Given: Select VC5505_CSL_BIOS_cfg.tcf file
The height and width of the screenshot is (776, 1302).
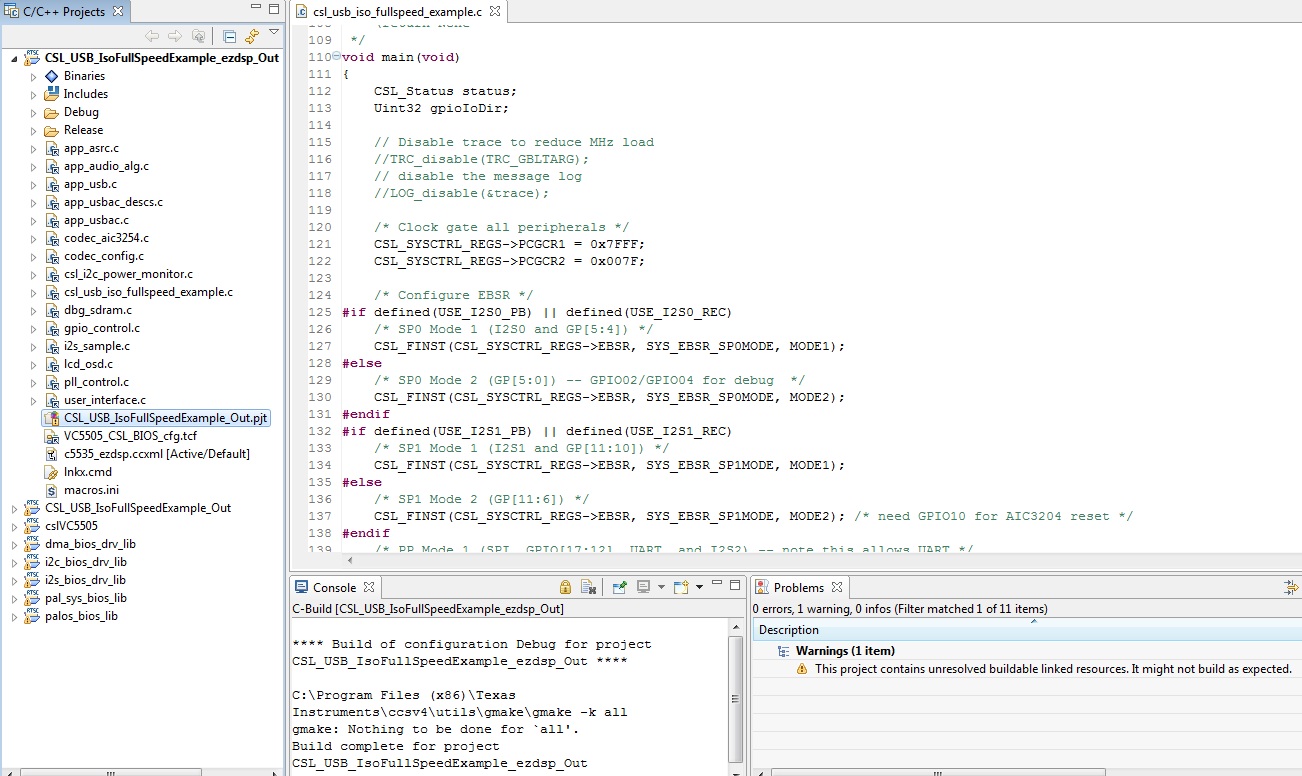Looking at the screenshot, I should pyautogui.click(x=130, y=436).
